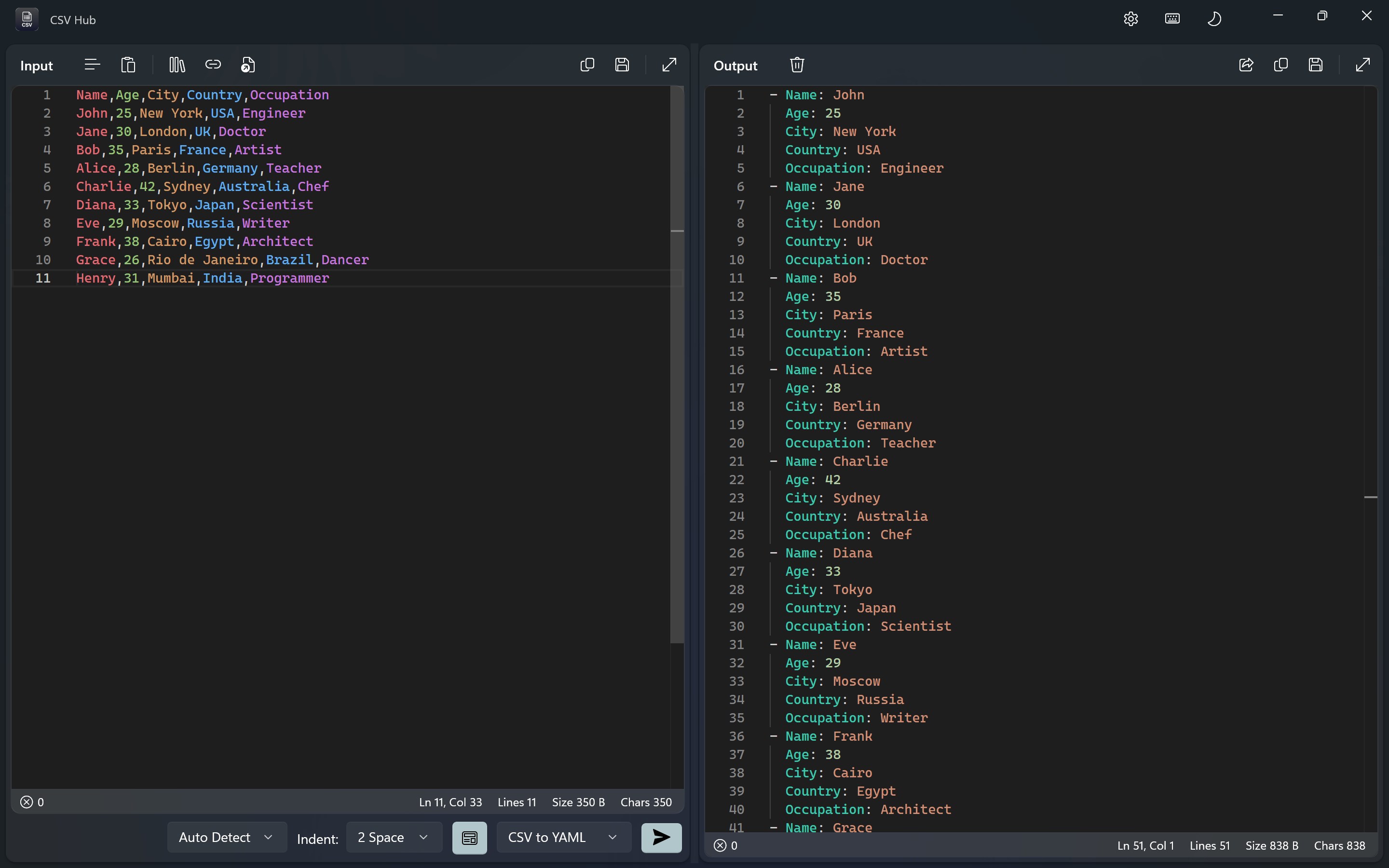The width and height of the screenshot is (1389, 868).
Task: Select the Output panel header
Action: click(x=736, y=66)
